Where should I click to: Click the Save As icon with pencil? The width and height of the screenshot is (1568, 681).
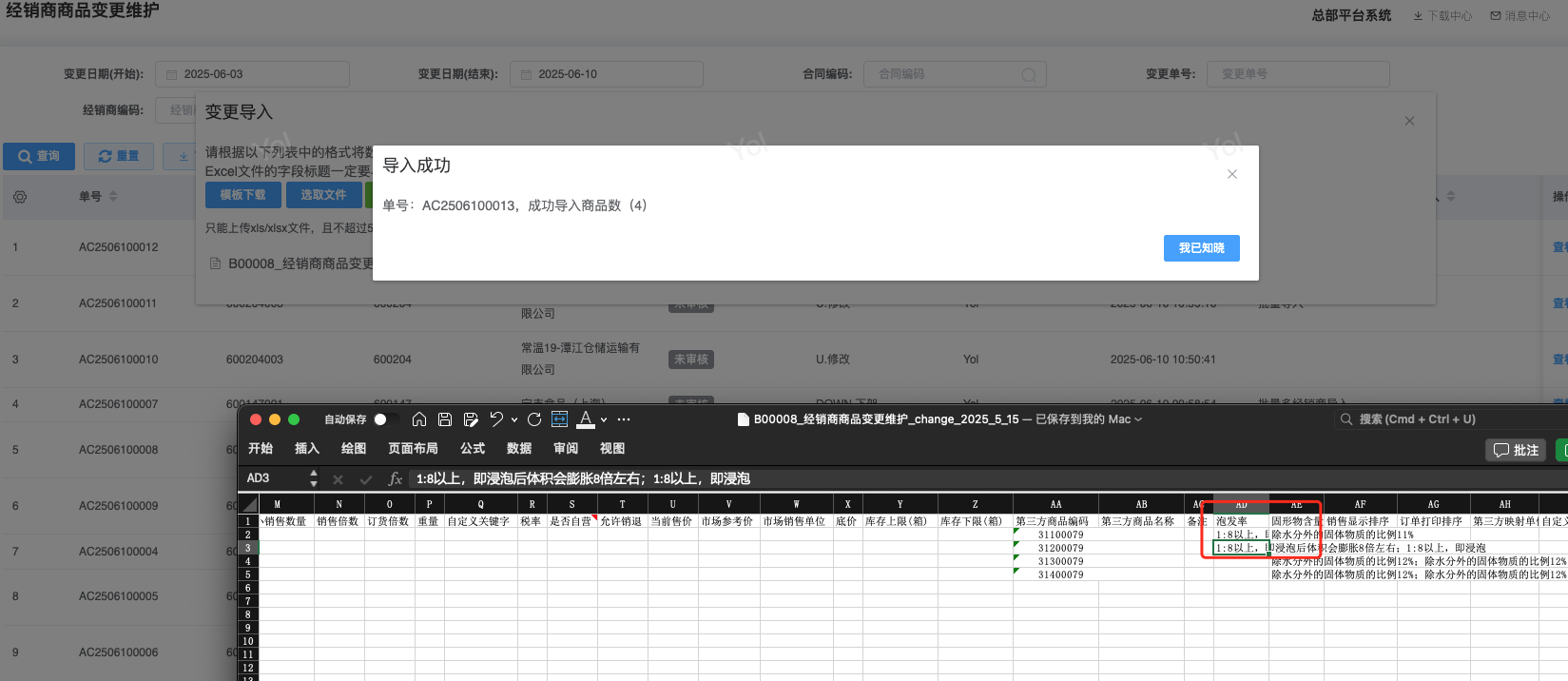coord(470,419)
